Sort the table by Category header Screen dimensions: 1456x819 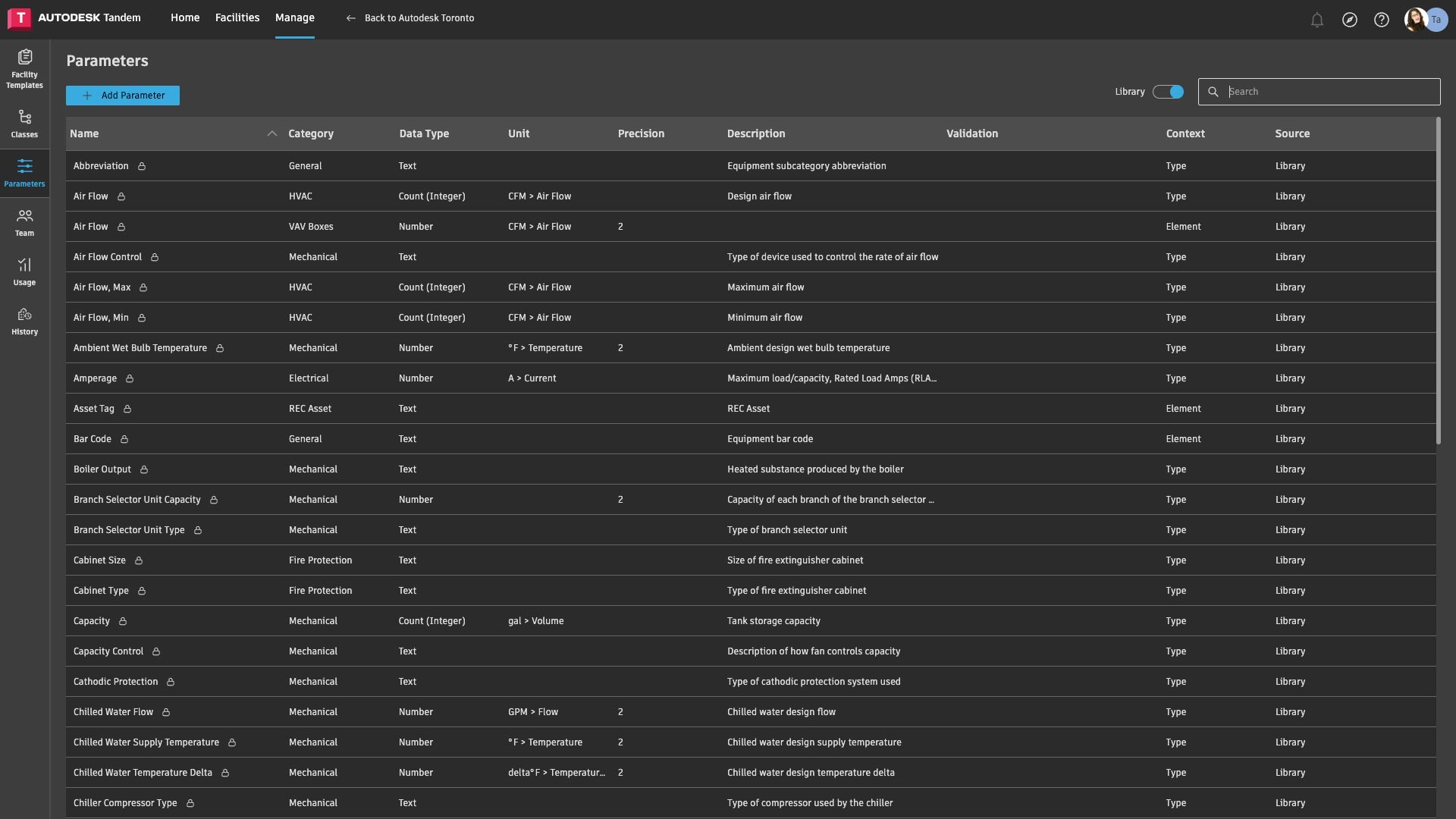pyautogui.click(x=311, y=134)
